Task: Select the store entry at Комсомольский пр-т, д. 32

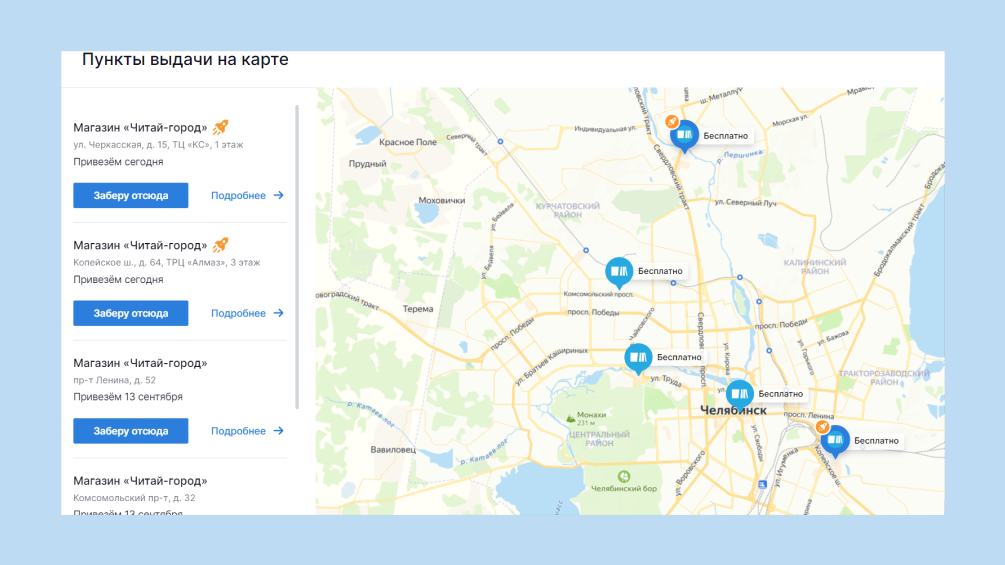Action: [x=140, y=481]
